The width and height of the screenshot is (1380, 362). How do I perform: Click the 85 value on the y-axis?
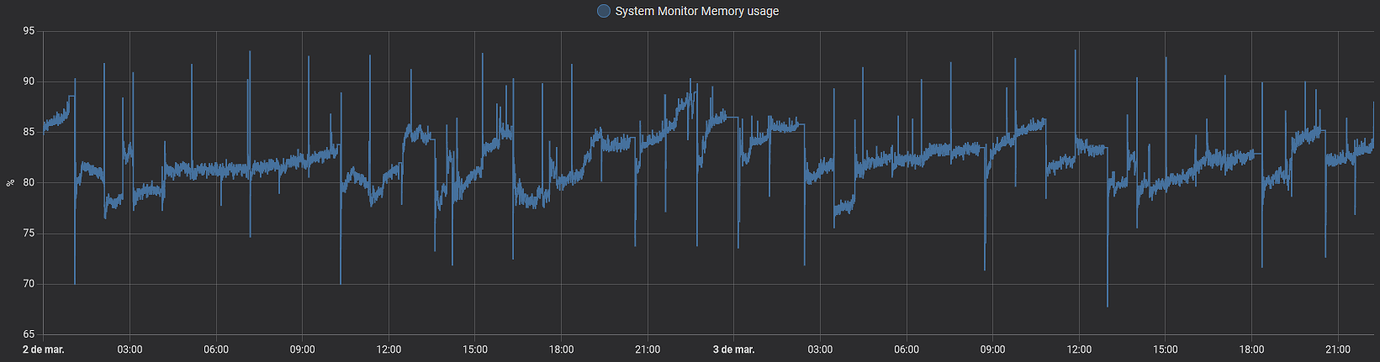28,132
